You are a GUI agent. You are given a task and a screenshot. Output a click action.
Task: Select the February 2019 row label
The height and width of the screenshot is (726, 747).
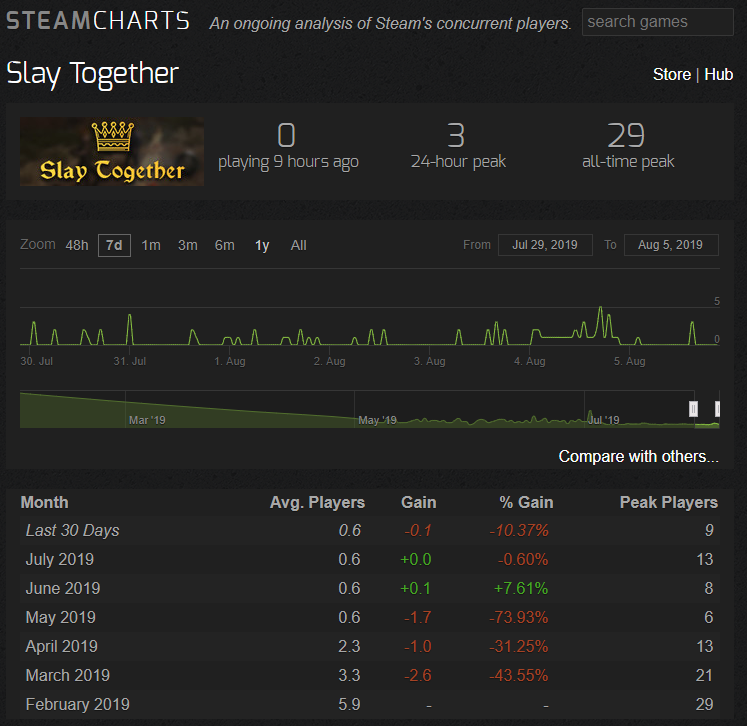point(77,705)
